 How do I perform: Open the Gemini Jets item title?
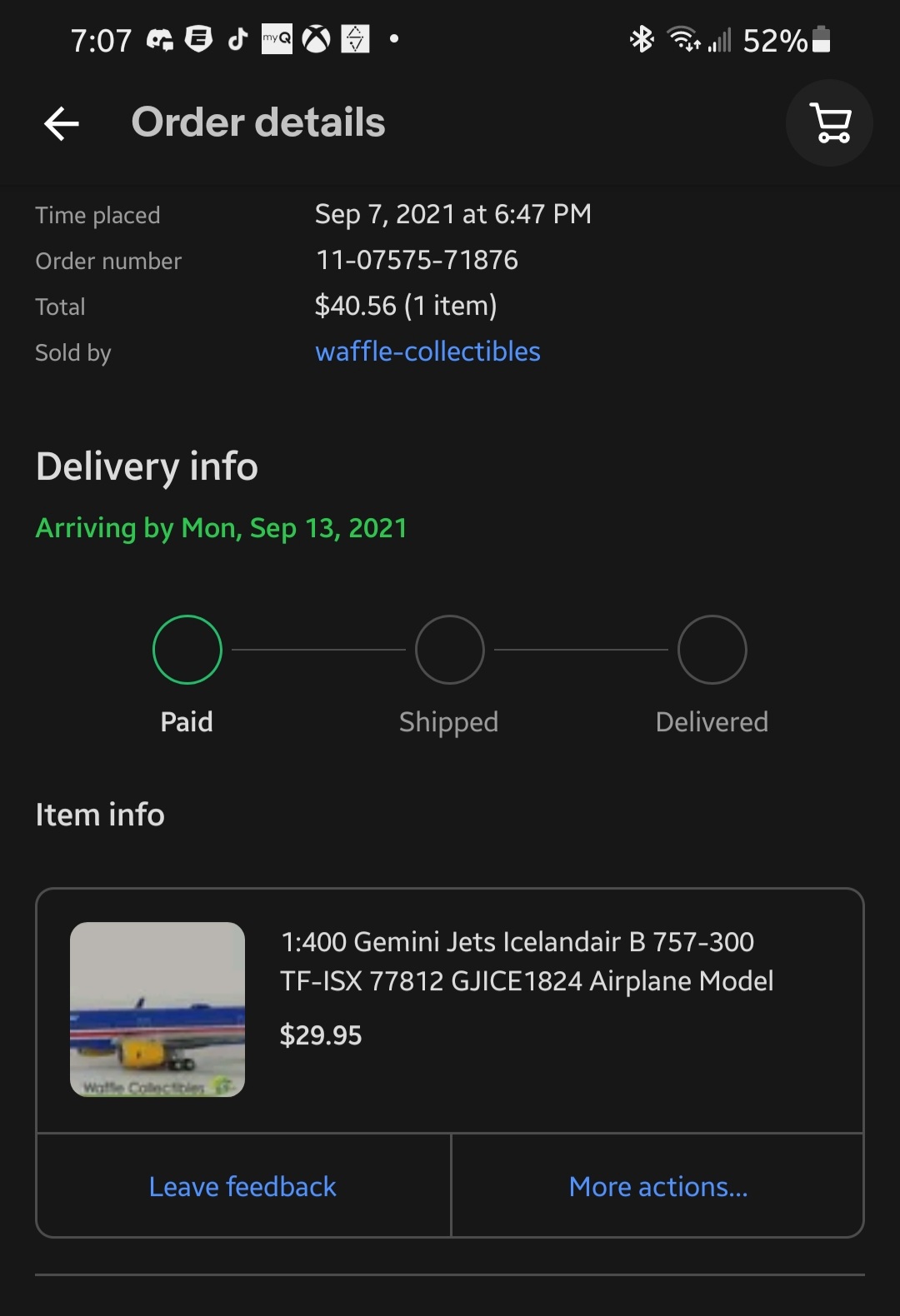526,961
